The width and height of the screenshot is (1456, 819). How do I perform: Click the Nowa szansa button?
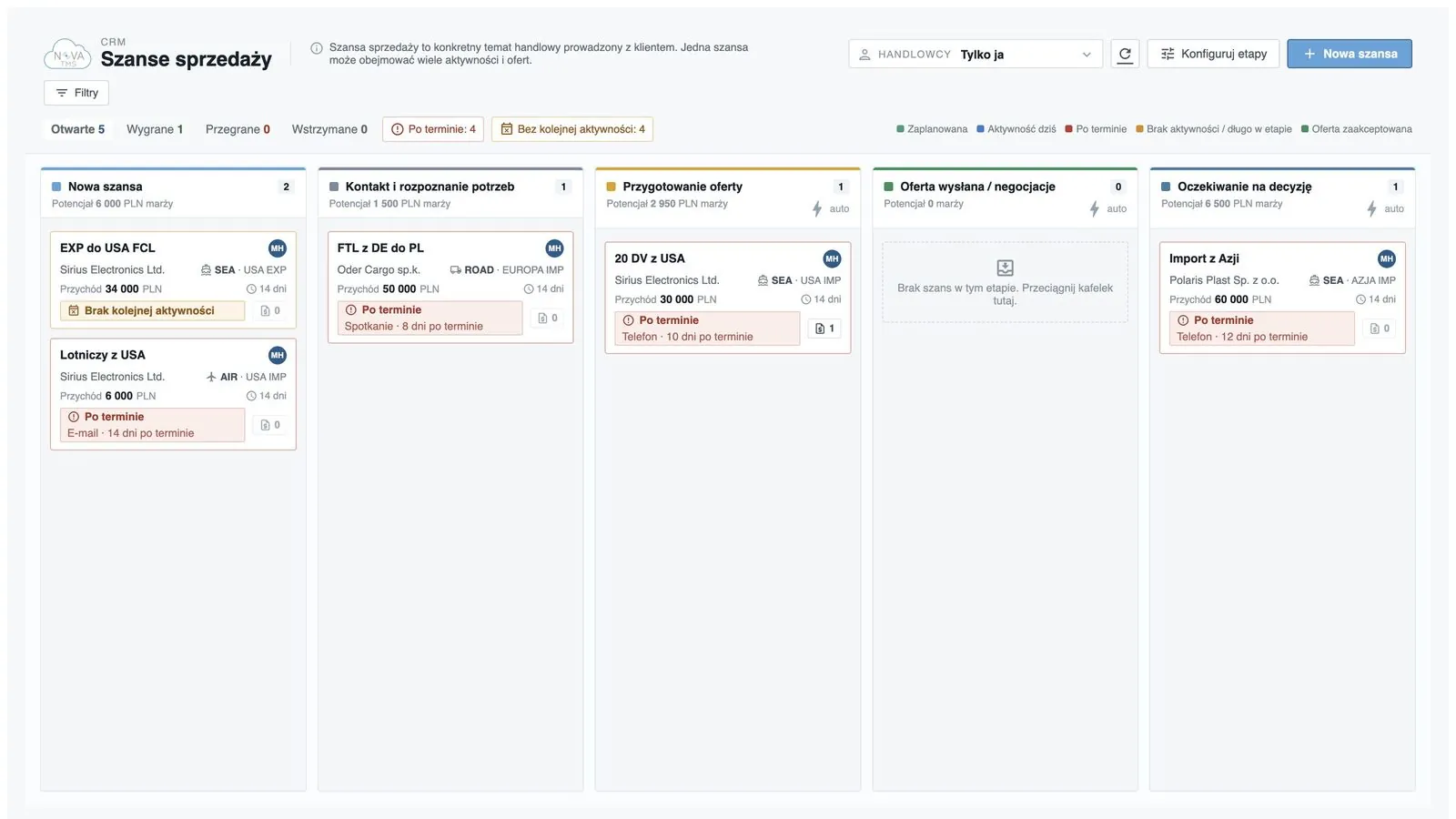pos(1350,54)
